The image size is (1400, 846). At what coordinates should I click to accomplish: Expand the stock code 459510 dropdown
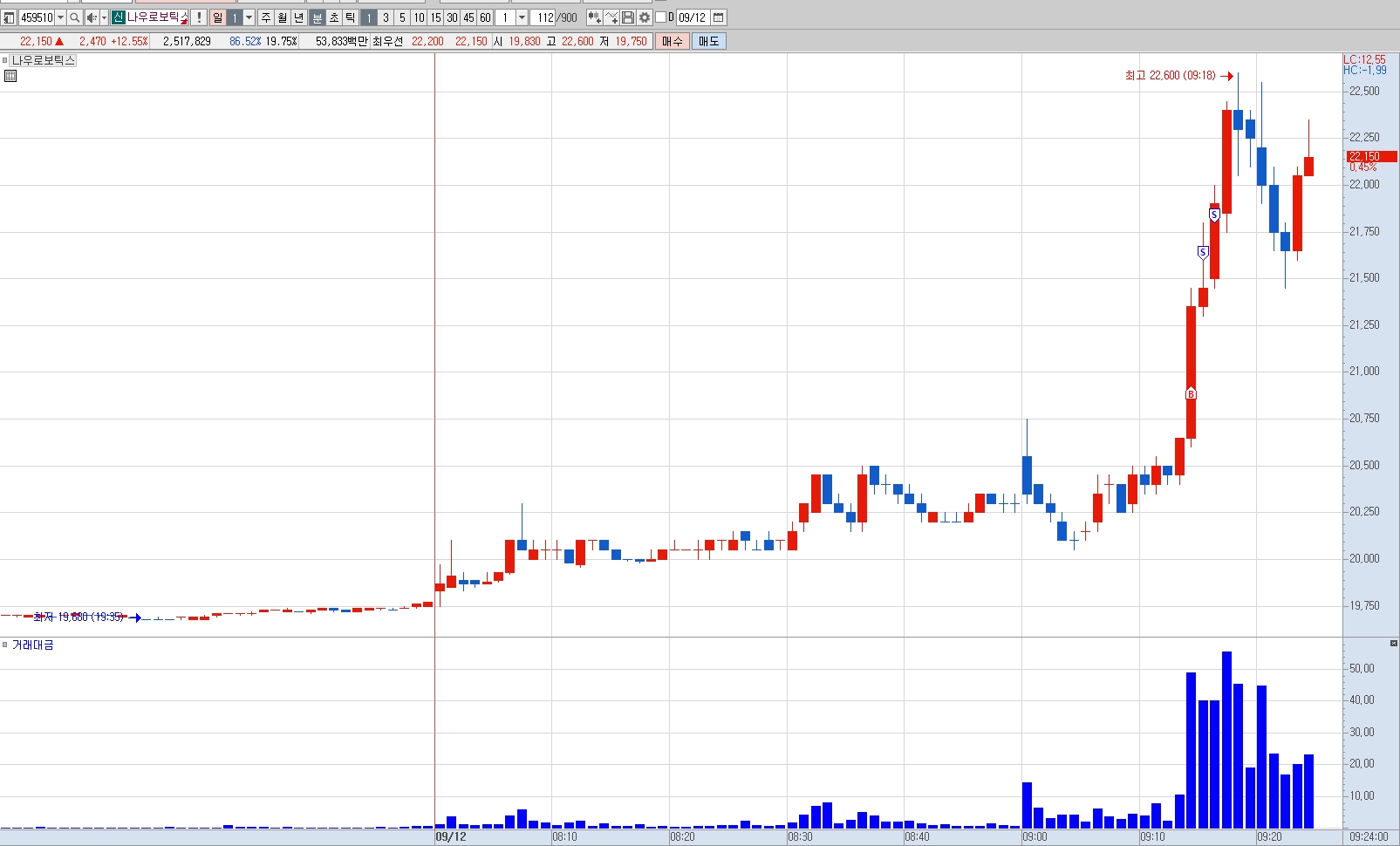click(60, 17)
